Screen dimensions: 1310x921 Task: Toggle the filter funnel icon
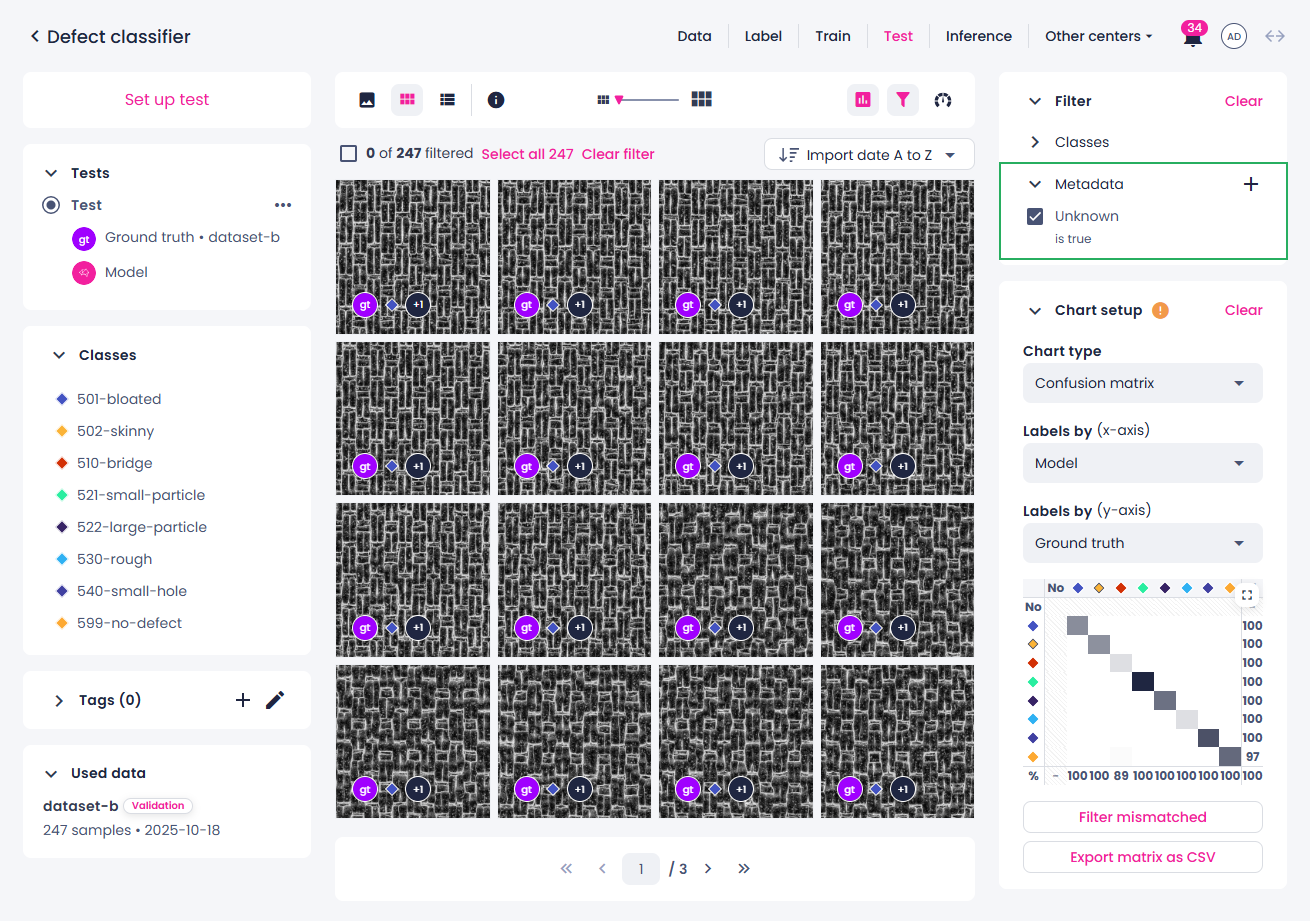[903, 100]
